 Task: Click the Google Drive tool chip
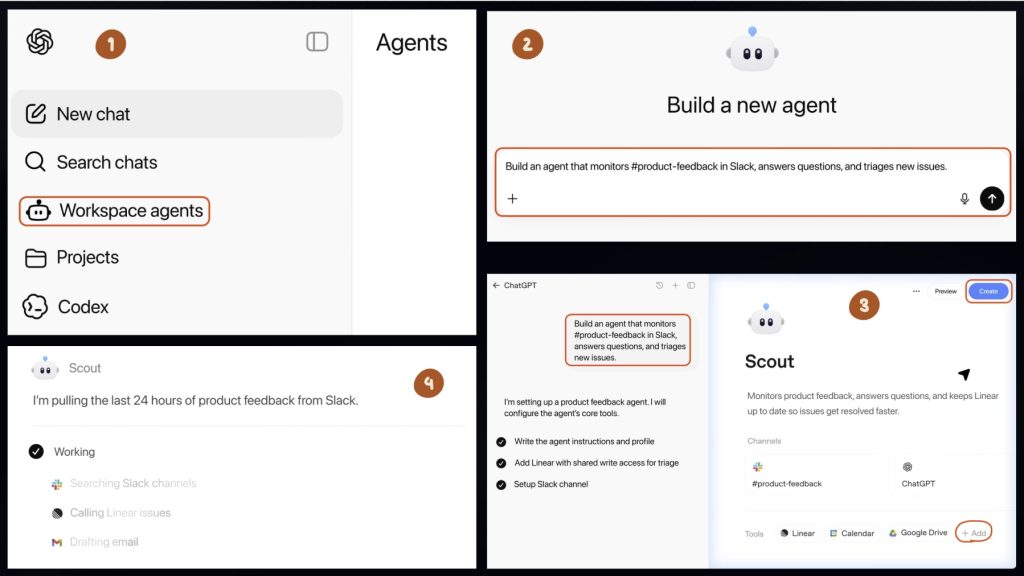point(918,533)
